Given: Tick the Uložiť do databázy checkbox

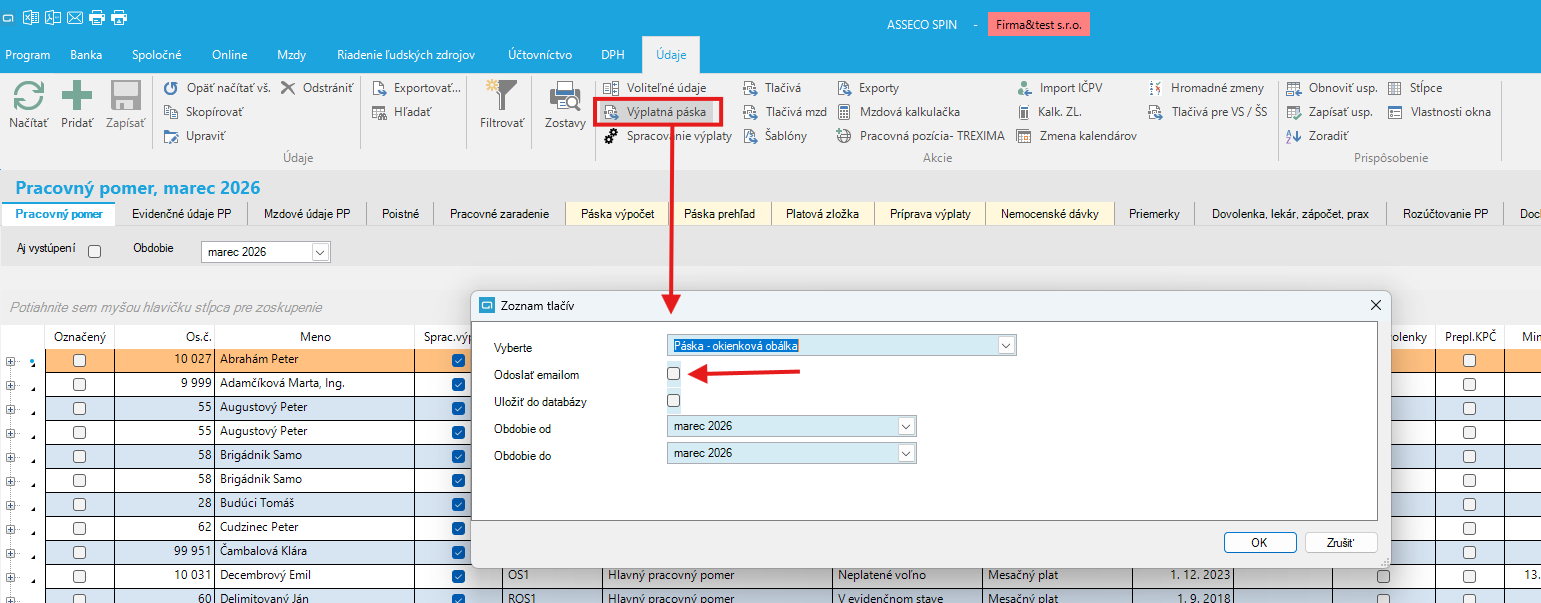Looking at the screenshot, I should pyautogui.click(x=674, y=401).
